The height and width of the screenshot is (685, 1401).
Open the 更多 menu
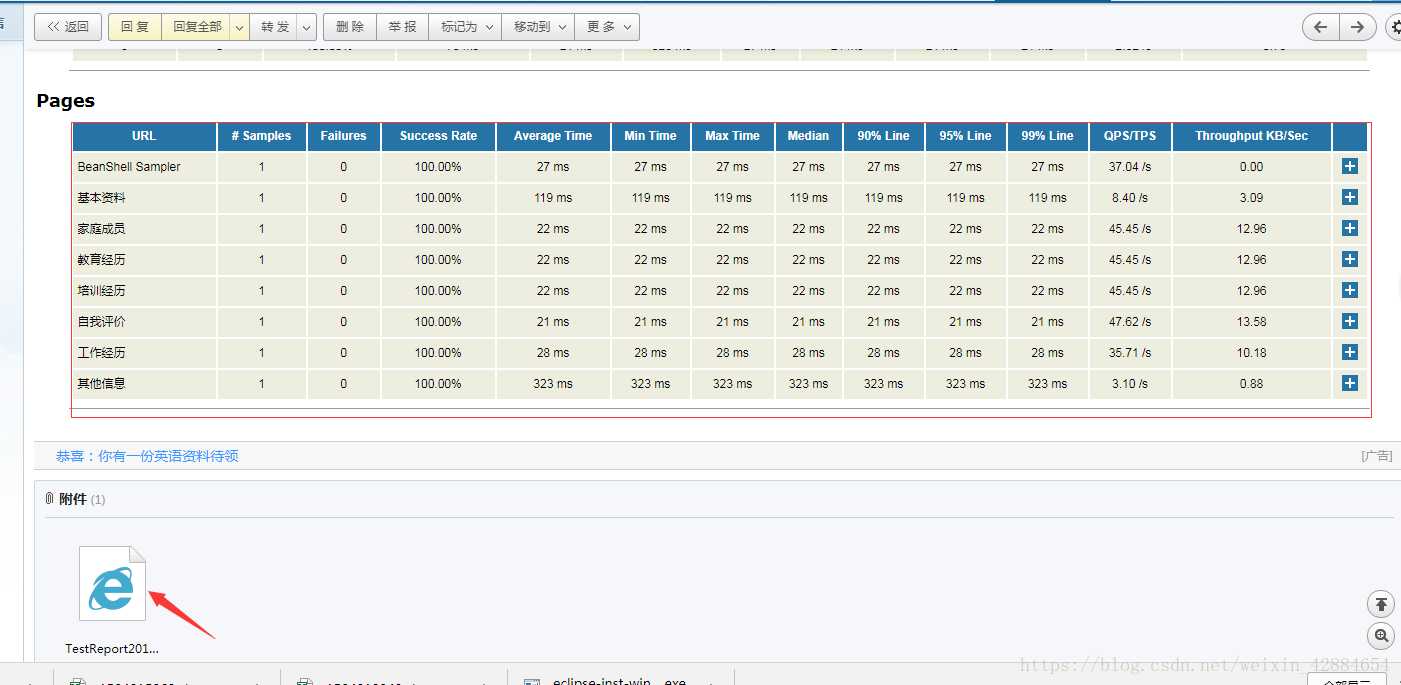click(607, 27)
